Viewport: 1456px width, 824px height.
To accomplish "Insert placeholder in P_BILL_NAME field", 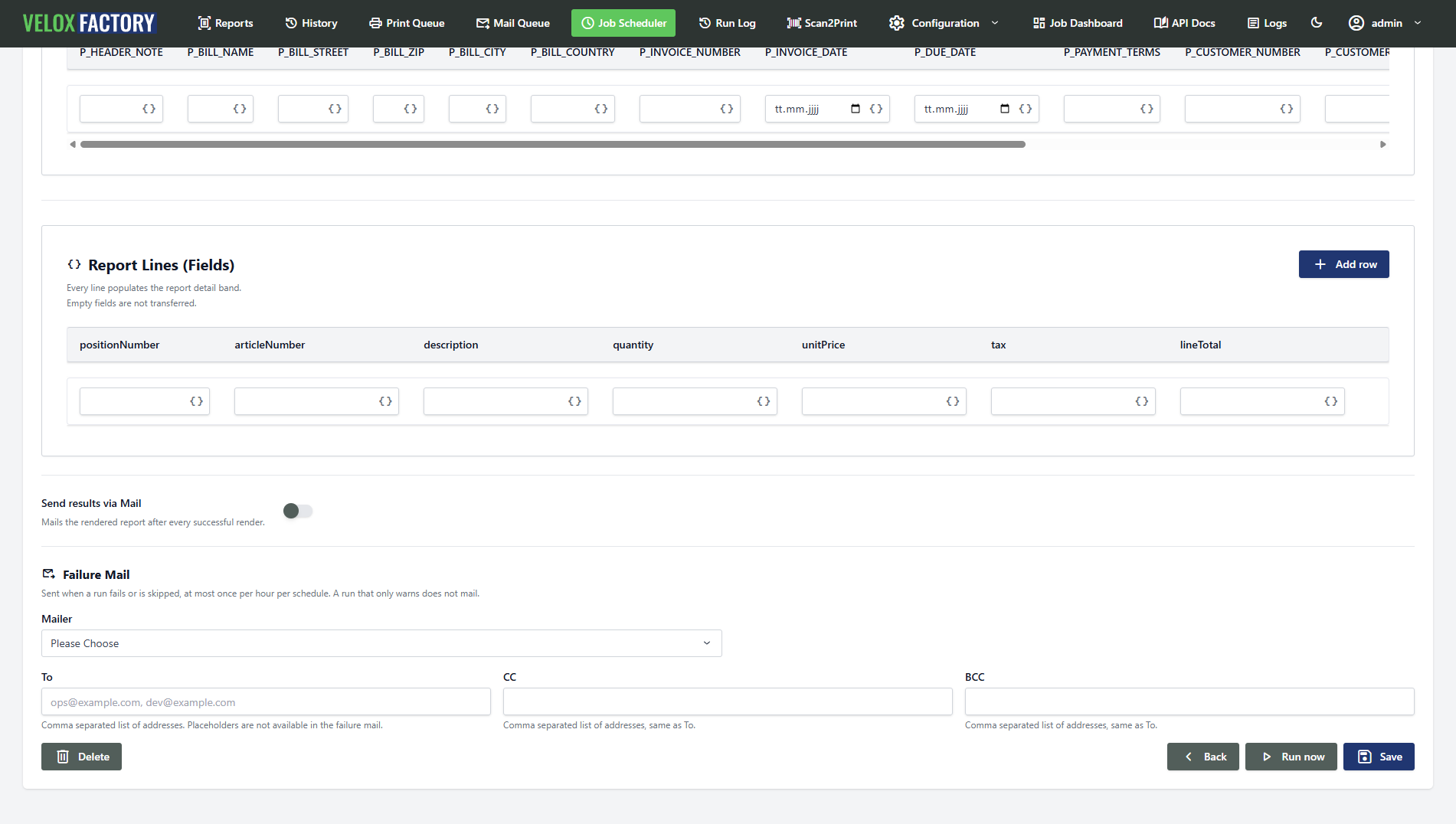I will click(240, 109).
